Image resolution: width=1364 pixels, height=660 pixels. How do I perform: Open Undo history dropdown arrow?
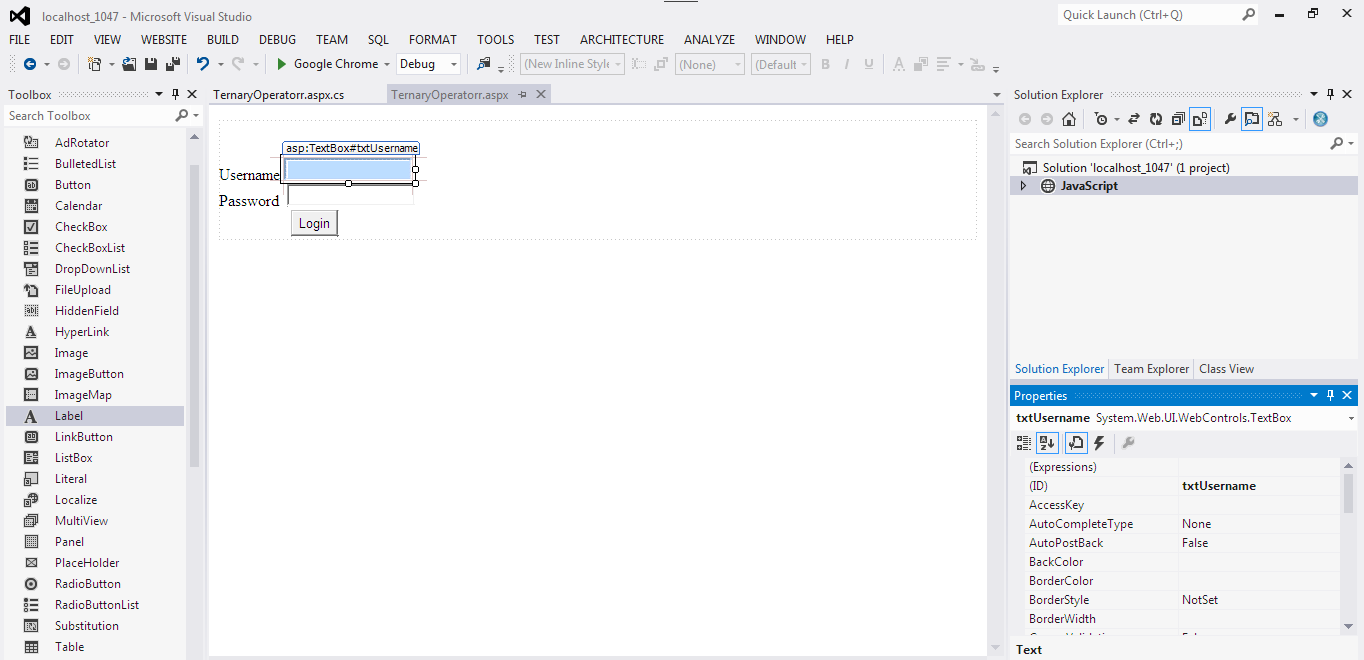[220, 64]
